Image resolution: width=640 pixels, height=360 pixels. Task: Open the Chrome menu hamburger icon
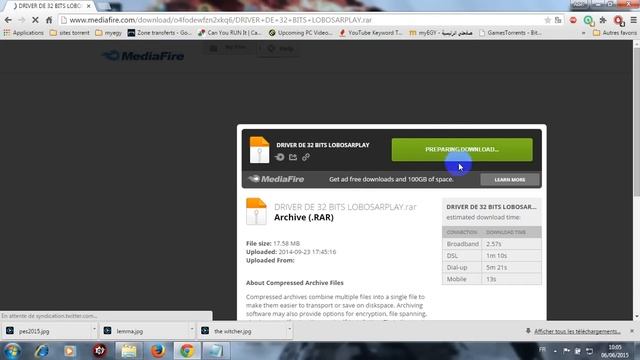coord(633,20)
